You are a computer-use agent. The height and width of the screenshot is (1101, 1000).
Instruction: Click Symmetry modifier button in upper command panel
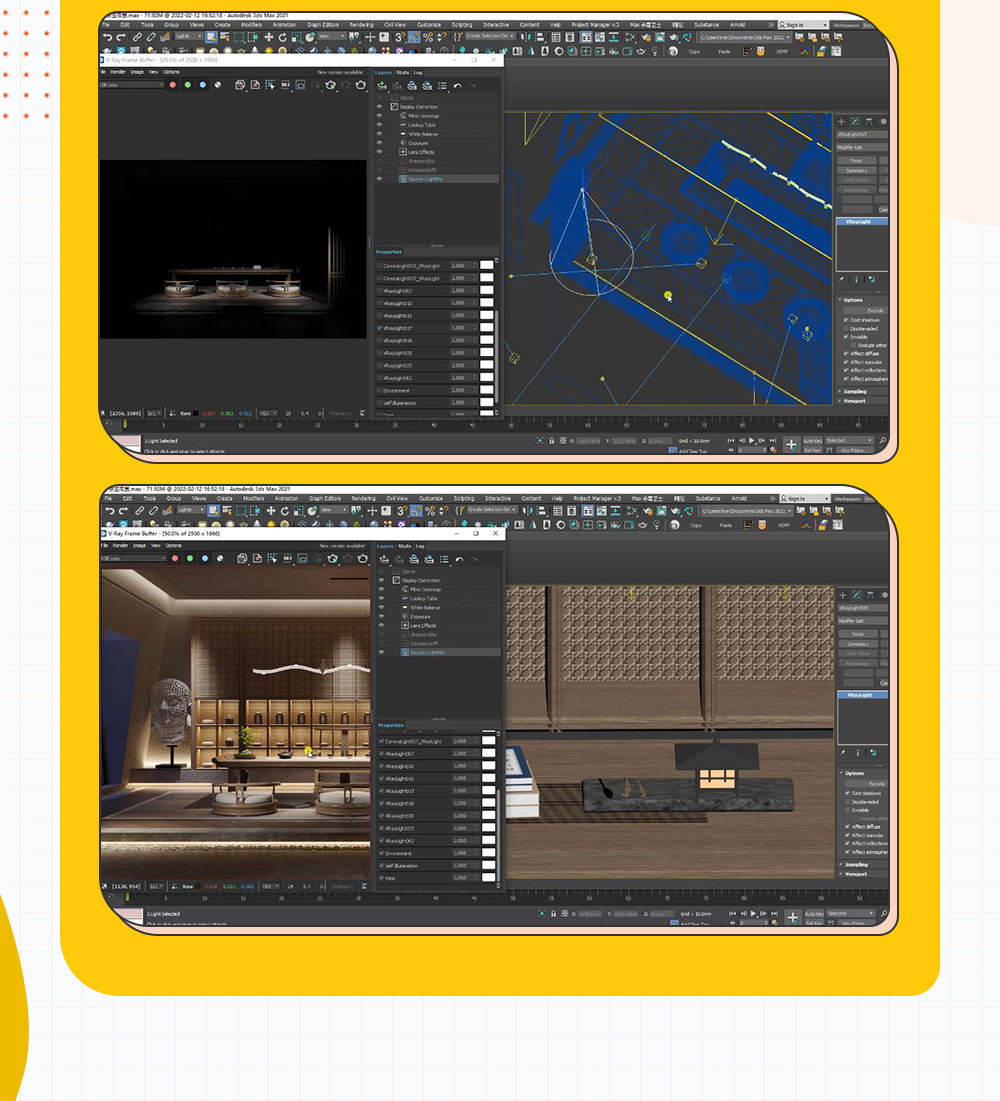[x=857, y=170]
